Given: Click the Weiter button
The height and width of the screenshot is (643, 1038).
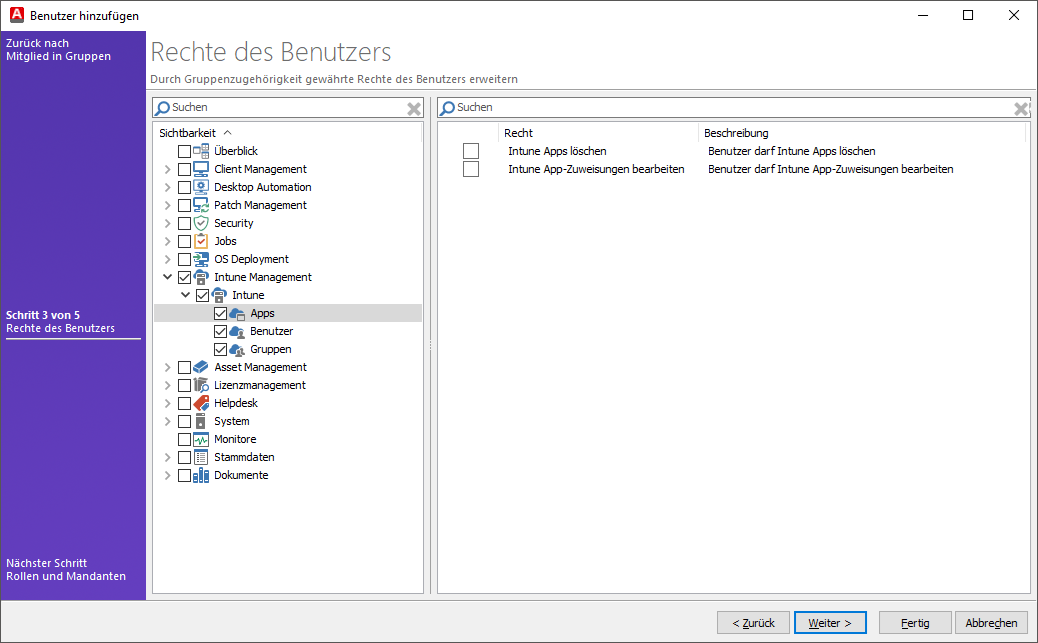Looking at the screenshot, I should point(830,622).
